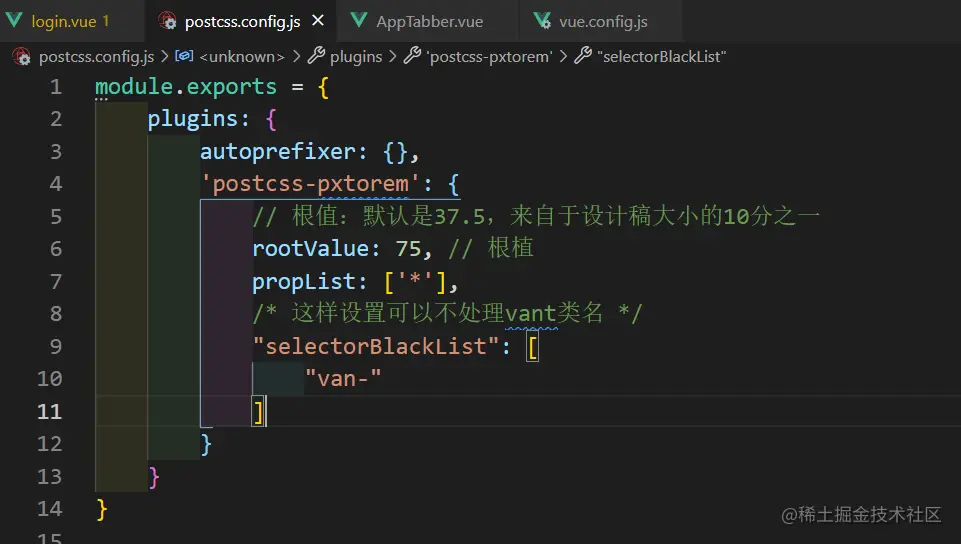The image size is (961, 544).
Task: Select the postcss.config.js editor tab
Action: 242,21
